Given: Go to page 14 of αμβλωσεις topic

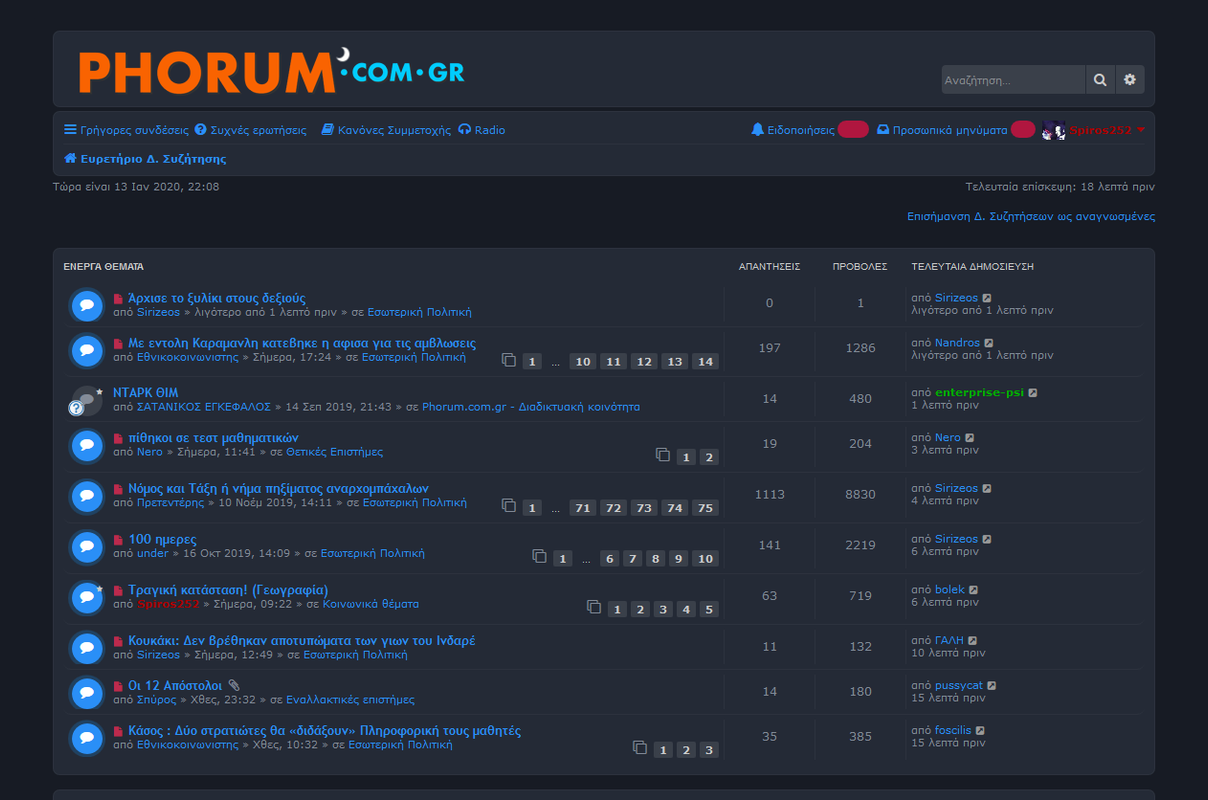Looking at the screenshot, I should tap(706, 362).
